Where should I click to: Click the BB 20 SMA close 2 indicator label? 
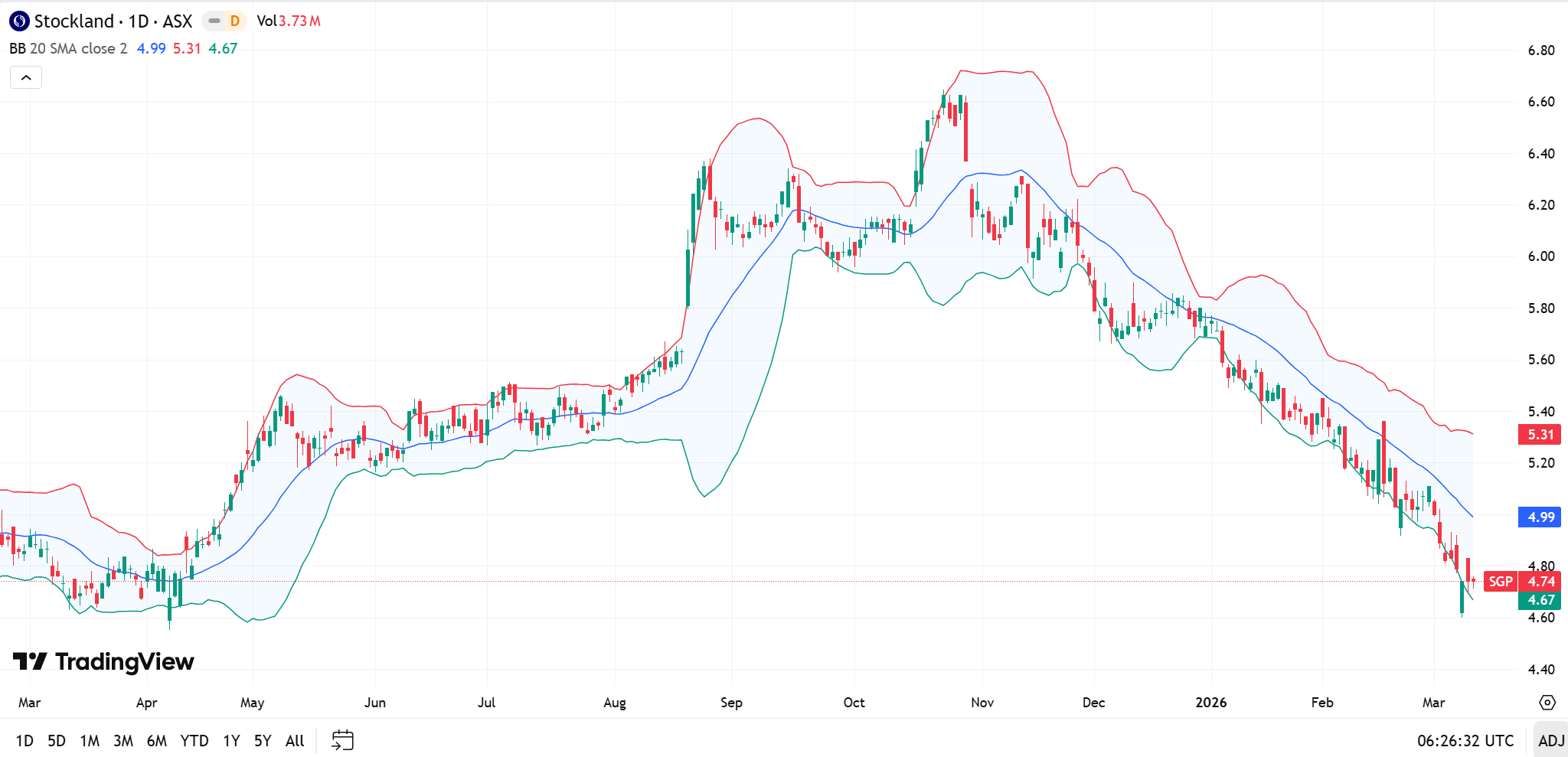68,48
